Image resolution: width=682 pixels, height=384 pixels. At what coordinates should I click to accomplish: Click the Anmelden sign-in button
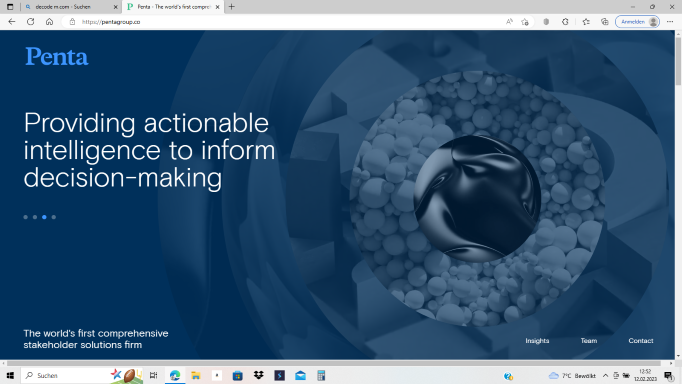(x=637, y=22)
